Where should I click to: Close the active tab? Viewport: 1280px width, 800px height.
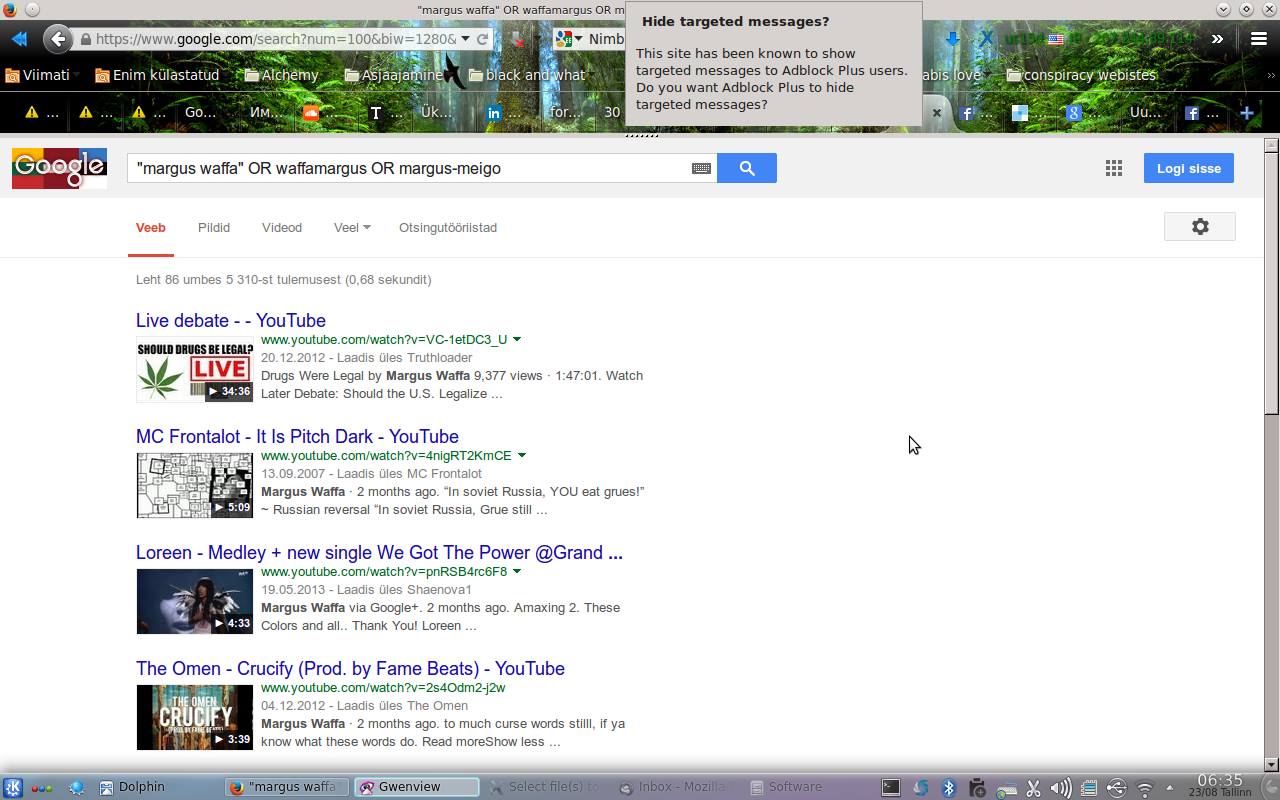(x=936, y=113)
